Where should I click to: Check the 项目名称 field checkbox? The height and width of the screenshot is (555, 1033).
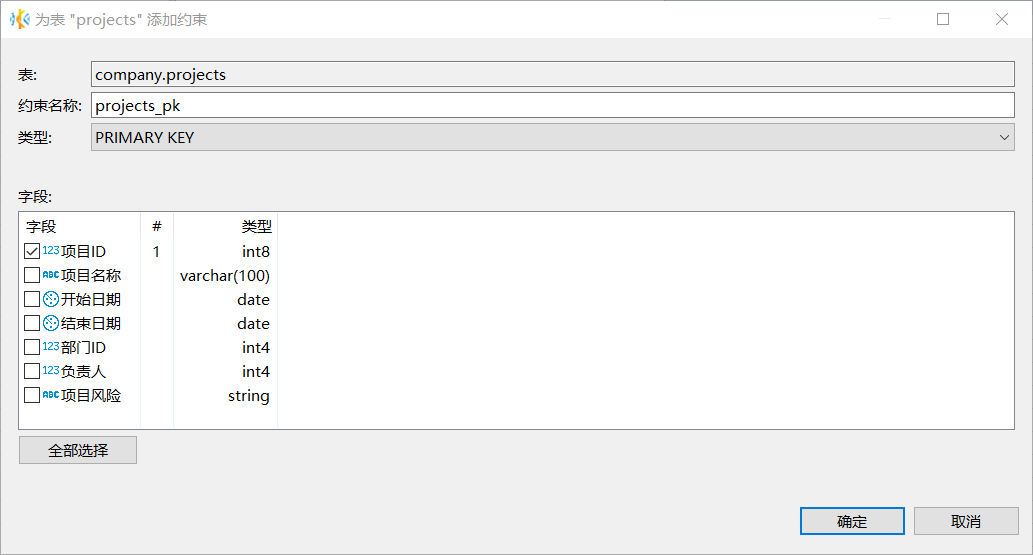[x=32, y=275]
